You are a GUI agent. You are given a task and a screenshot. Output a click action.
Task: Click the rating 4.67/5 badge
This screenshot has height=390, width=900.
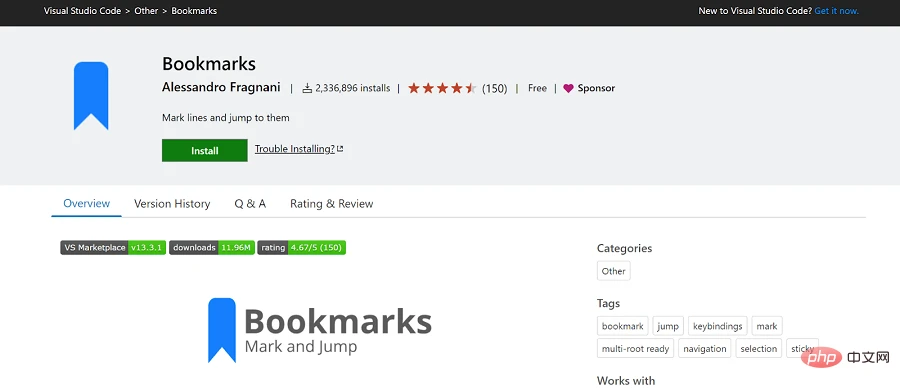pyautogui.click(x=301, y=248)
